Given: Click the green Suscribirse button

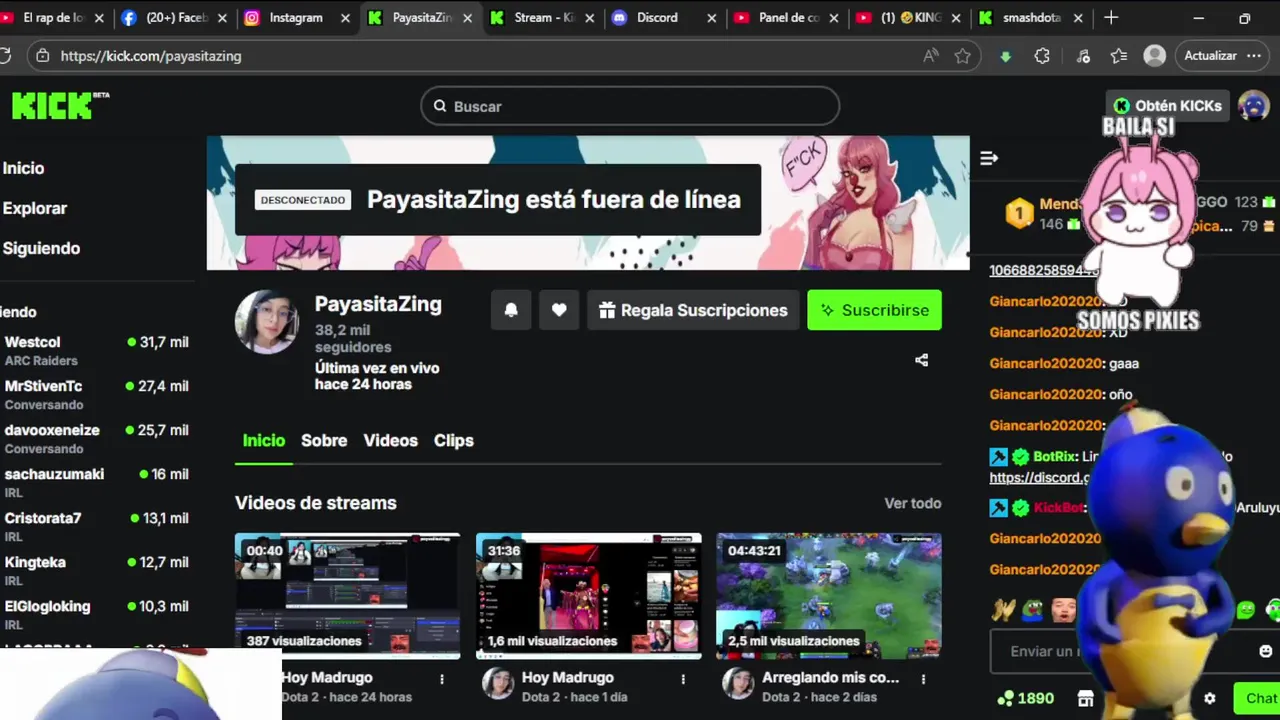Looking at the screenshot, I should [x=874, y=310].
